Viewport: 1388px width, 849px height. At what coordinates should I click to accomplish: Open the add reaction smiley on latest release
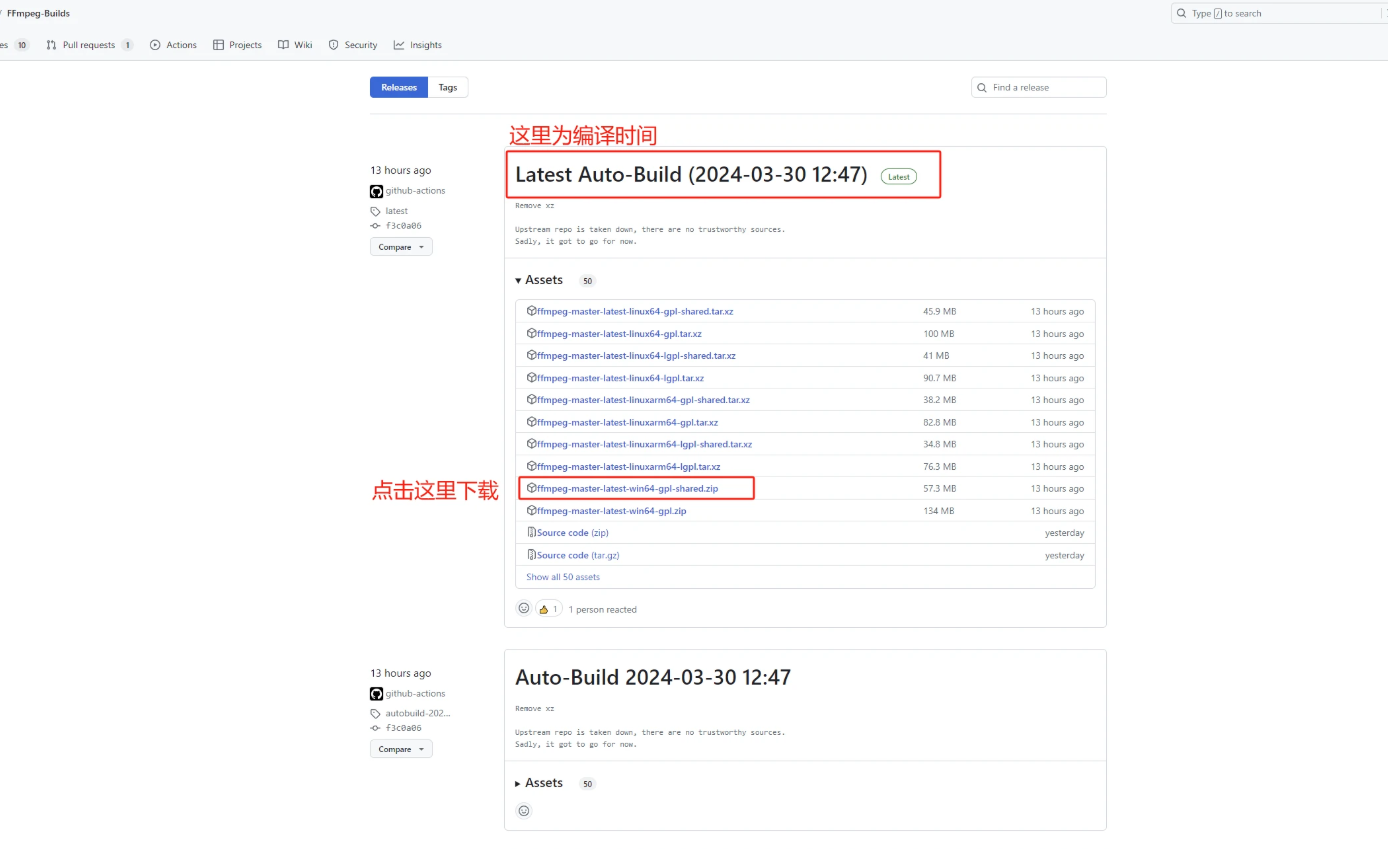click(x=523, y=608)
